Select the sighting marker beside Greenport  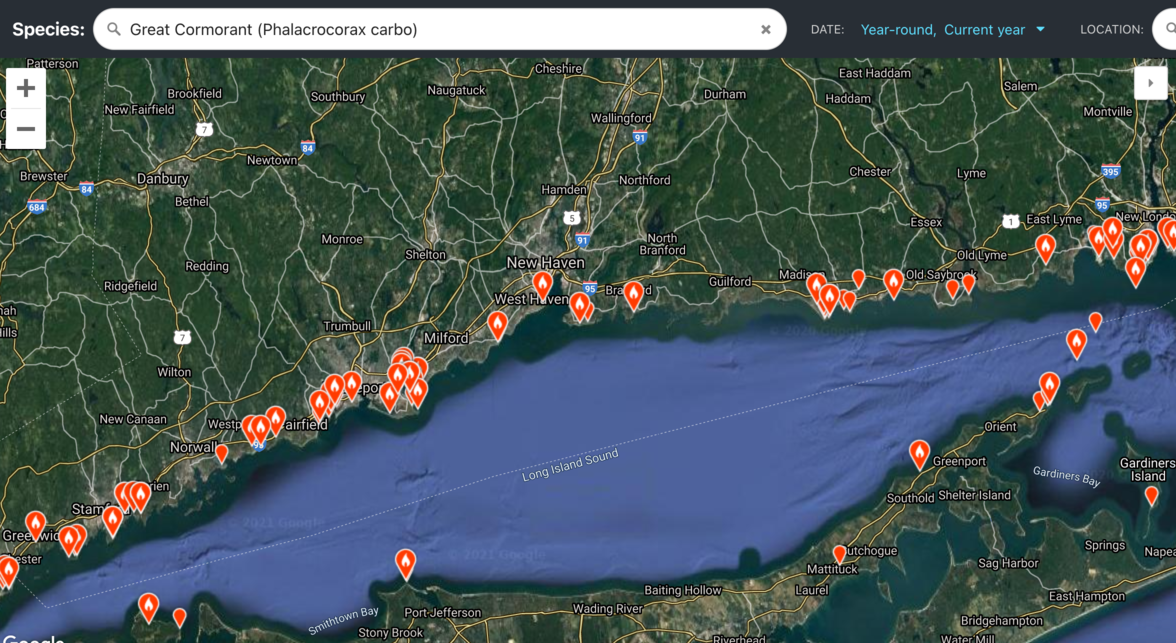[919, 454]
